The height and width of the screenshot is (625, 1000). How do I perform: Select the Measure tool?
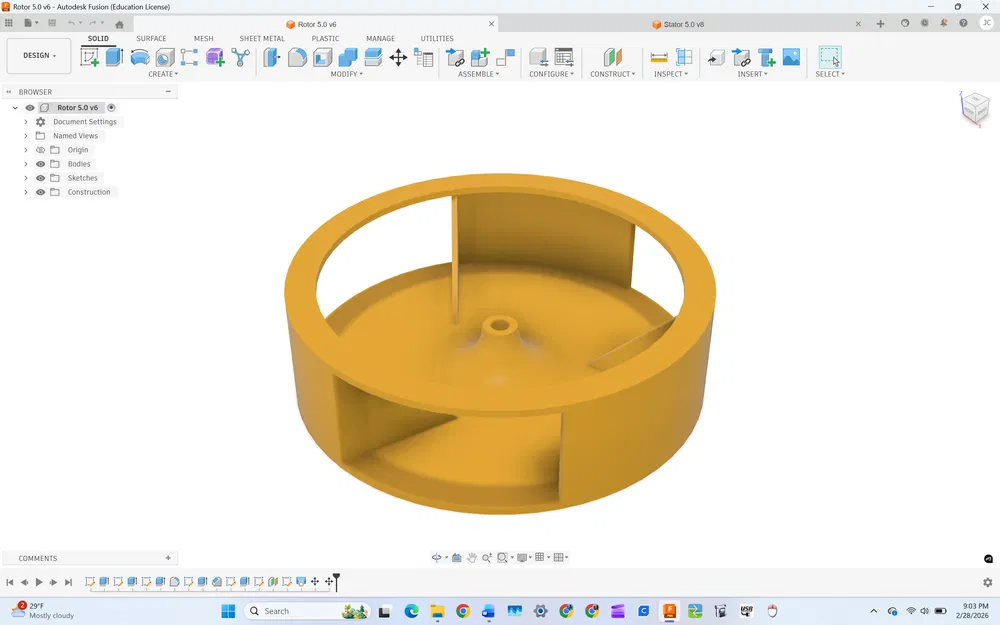(659, 57)
